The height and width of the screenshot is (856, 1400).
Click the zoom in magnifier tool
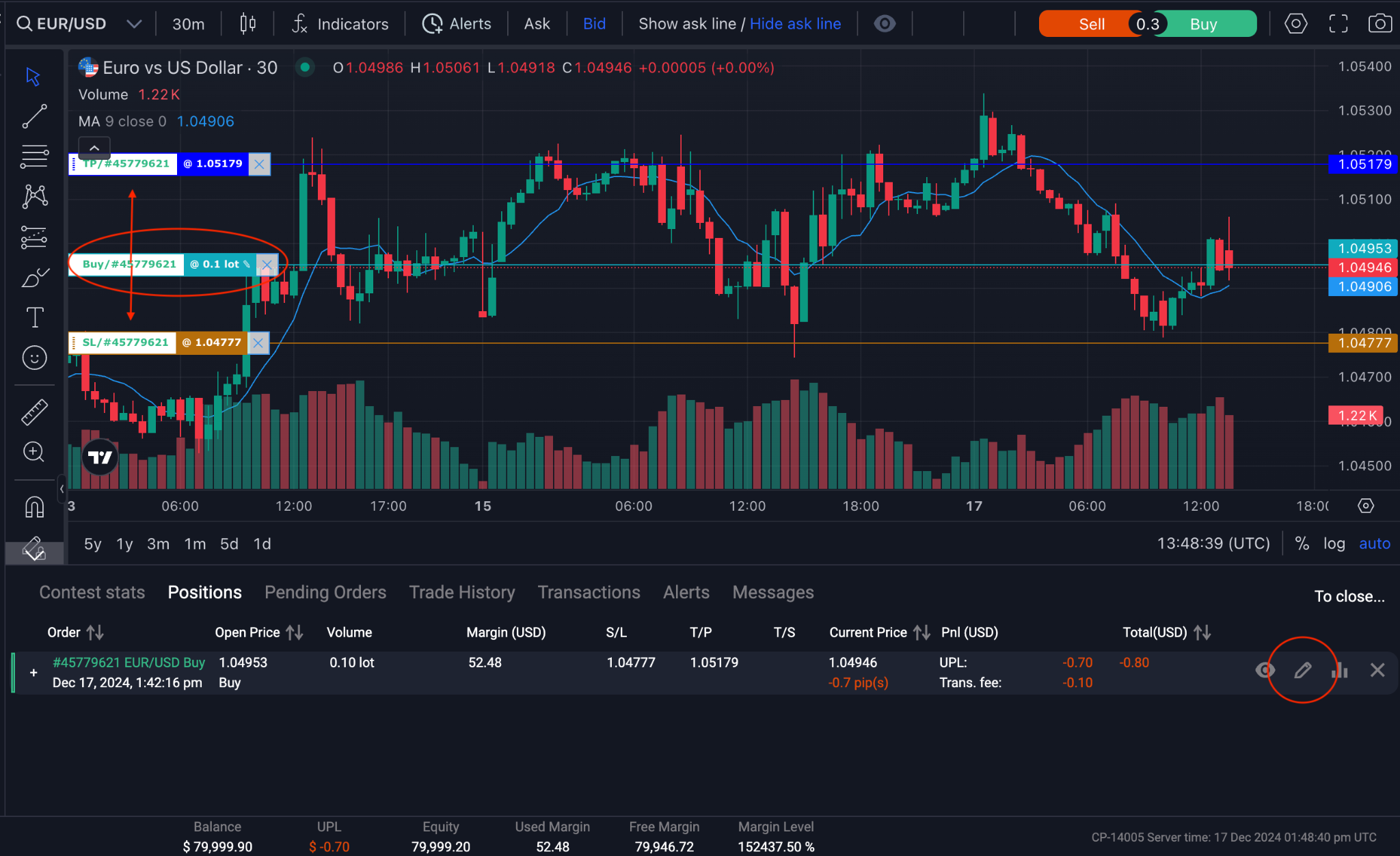[34, 452]
